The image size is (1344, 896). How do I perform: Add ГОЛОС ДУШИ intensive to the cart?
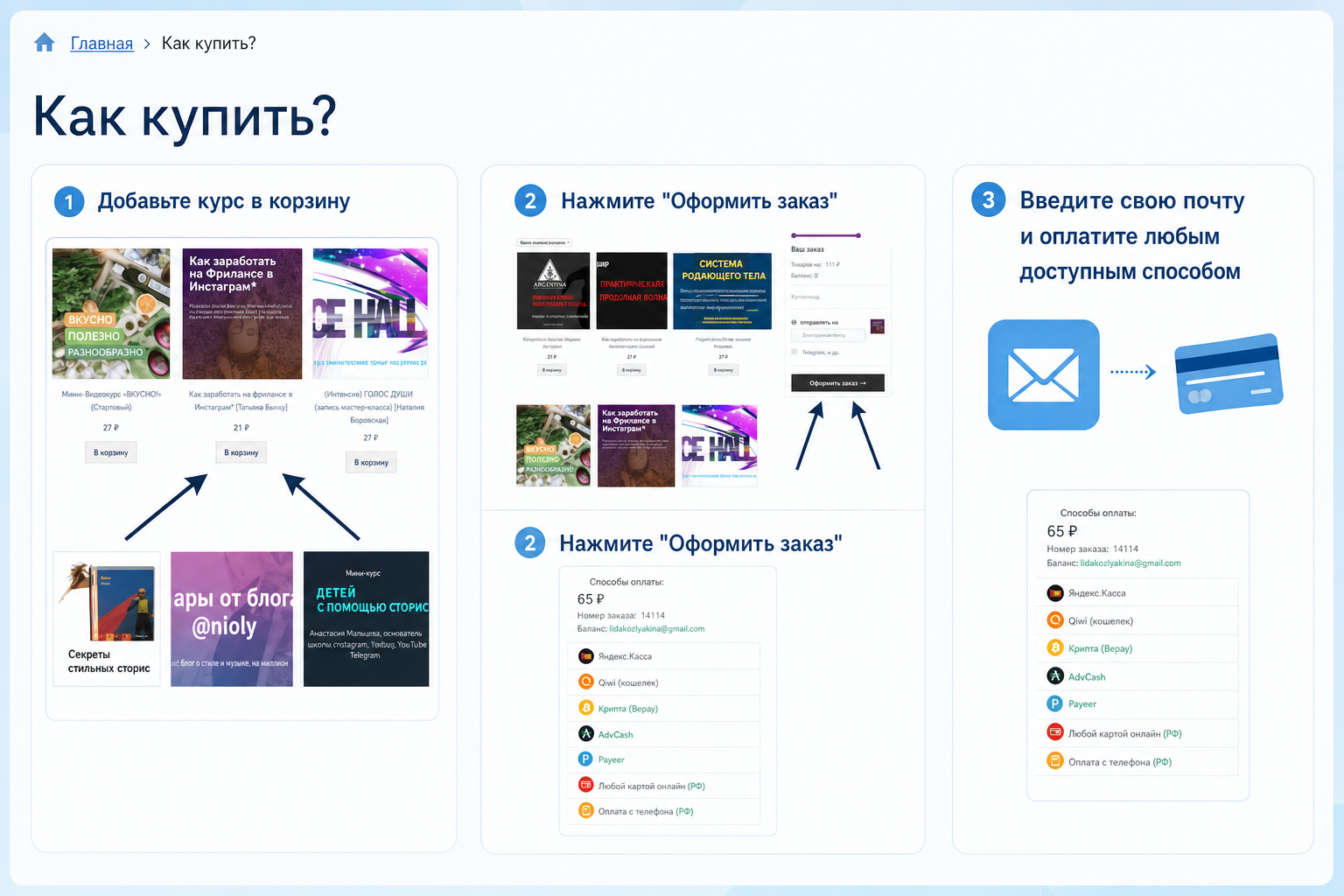pos(371,462)
